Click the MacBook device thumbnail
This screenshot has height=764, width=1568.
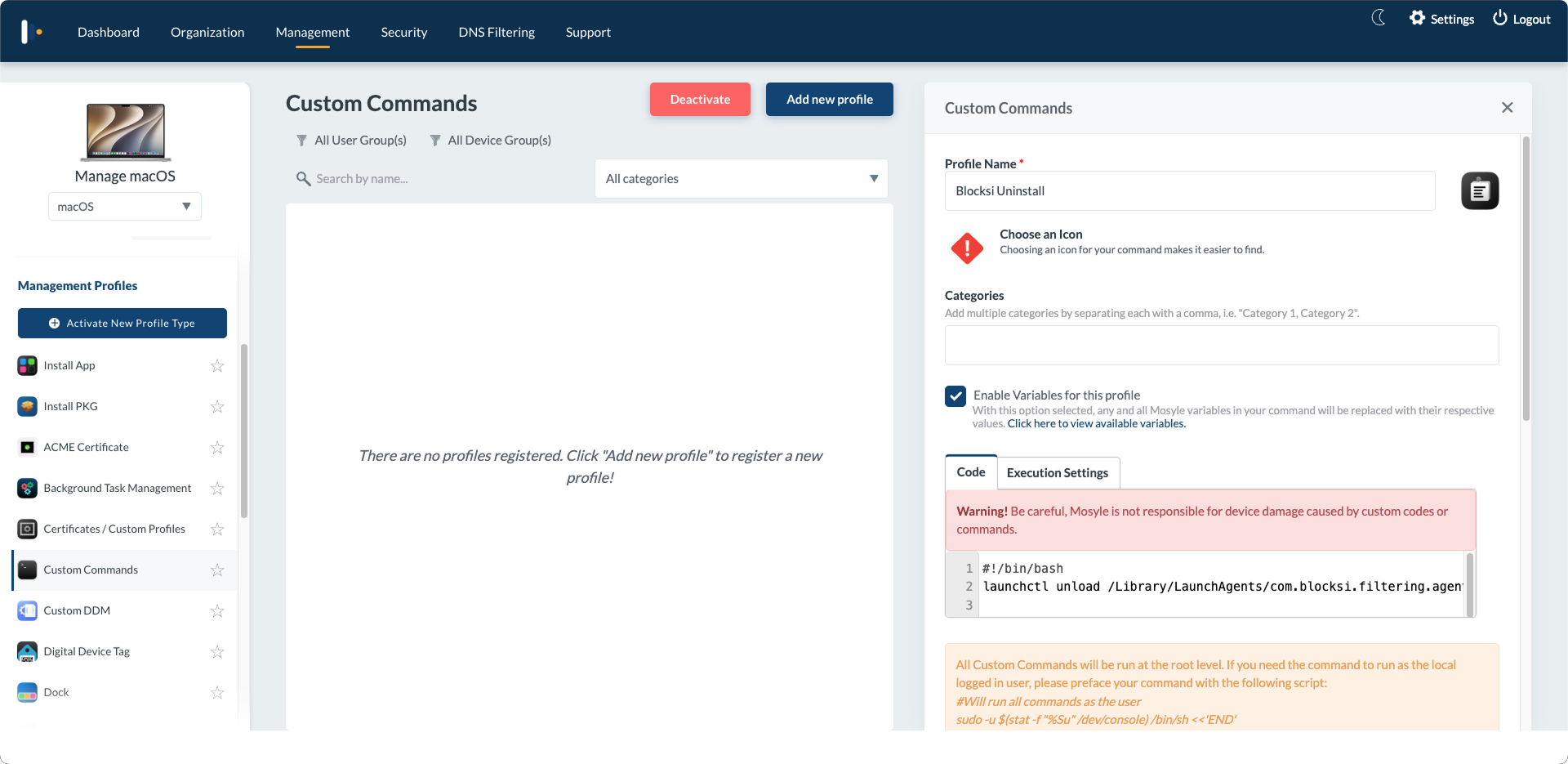126,132
